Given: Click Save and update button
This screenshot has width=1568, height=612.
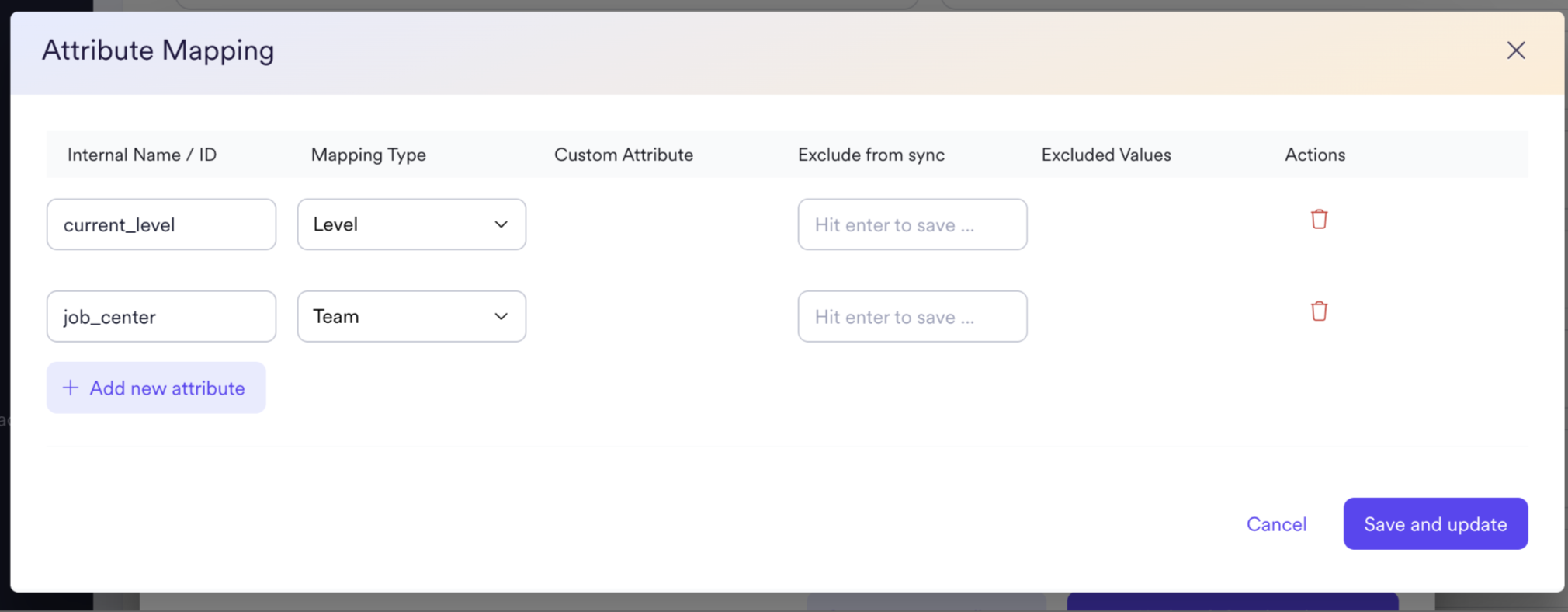Looking at the screenshot, I should click(1435, 524).
